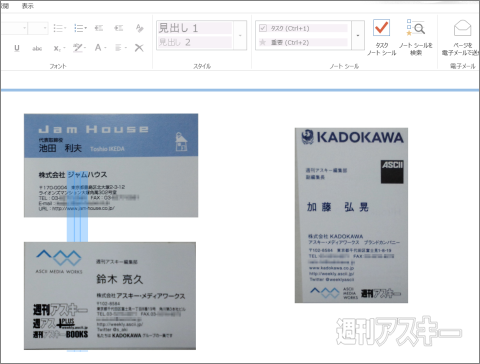Click the delete X icon in Font group
480x364 pixels.
(139, 48)
